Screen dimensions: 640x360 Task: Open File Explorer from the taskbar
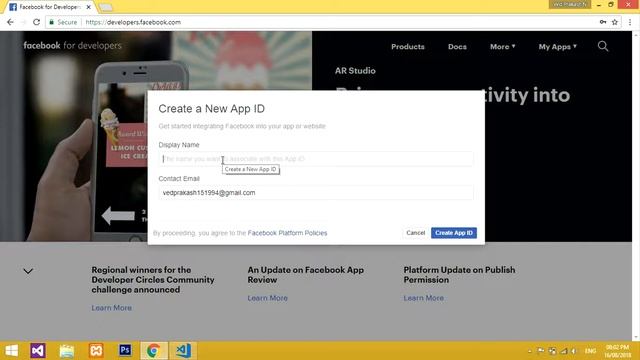[67, 351]
